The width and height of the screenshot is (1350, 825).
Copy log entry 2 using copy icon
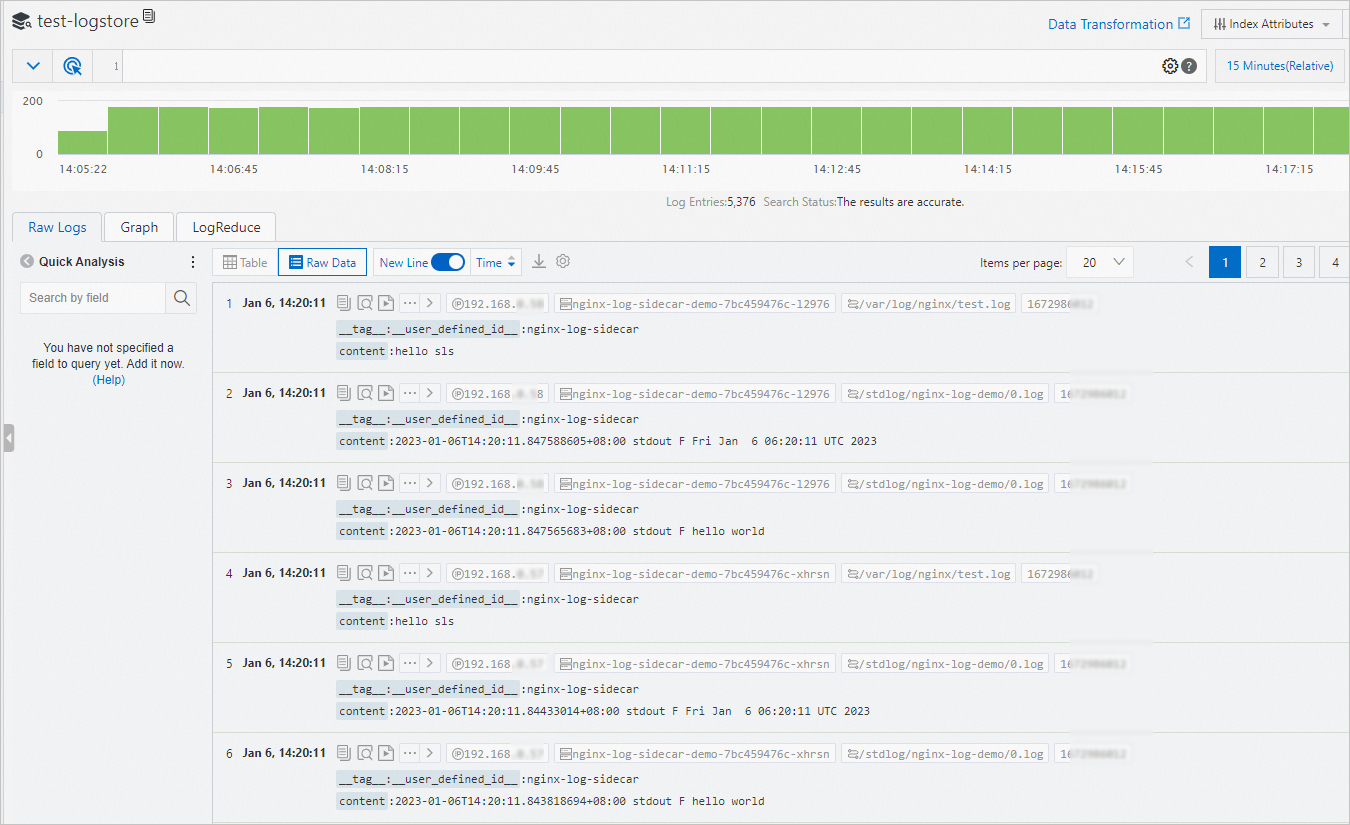[344, 393]
